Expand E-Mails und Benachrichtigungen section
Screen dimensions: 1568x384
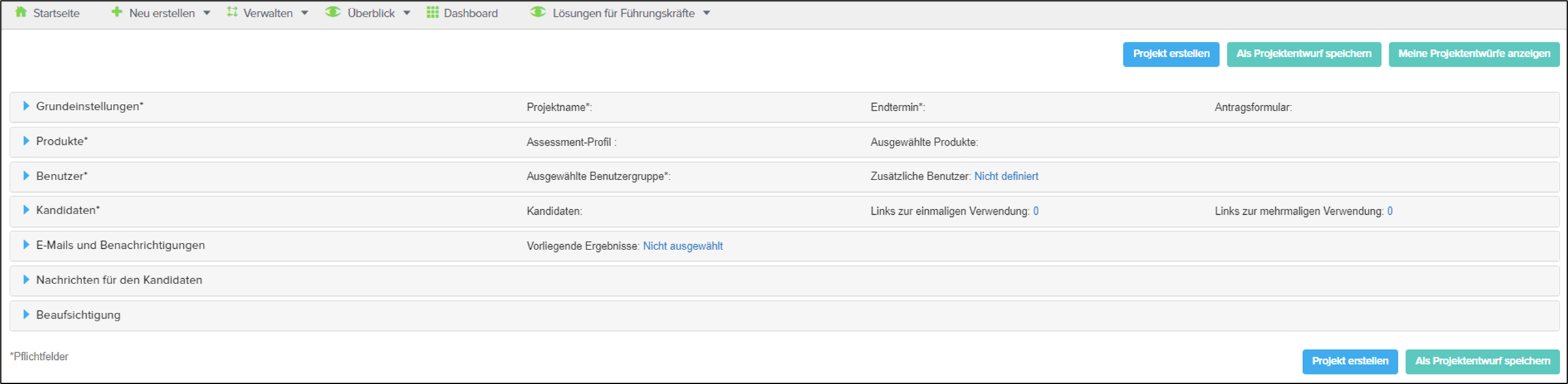click(x=26, y=245)
